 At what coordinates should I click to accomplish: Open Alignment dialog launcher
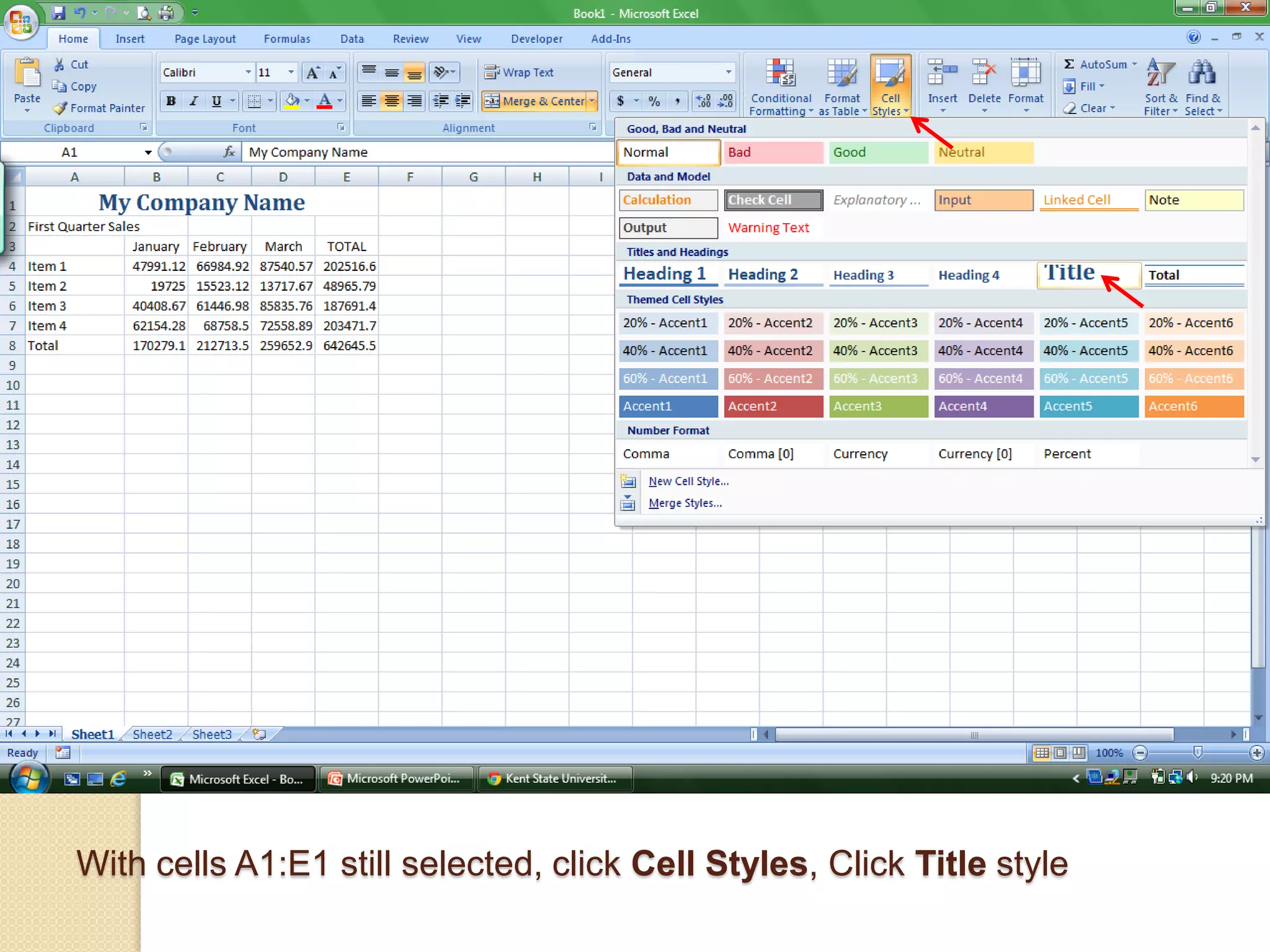(x=593, y=127)
